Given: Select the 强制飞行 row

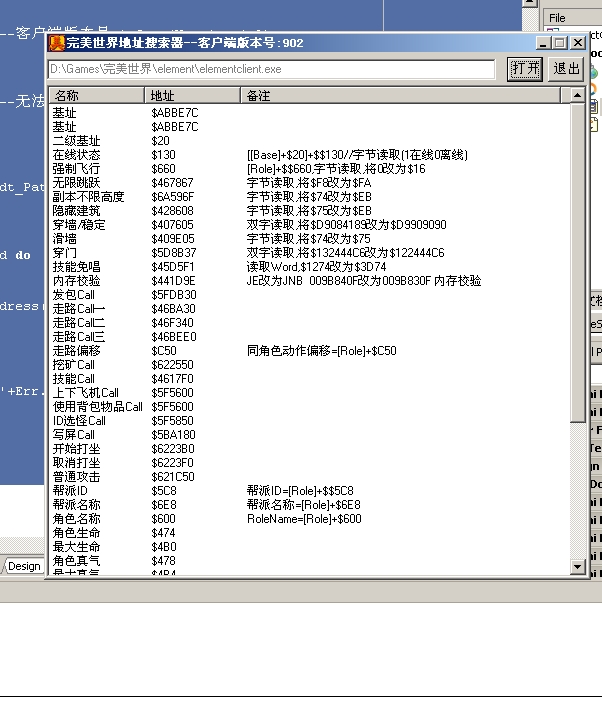Looking at the screenshot, I should coord(309,169).
